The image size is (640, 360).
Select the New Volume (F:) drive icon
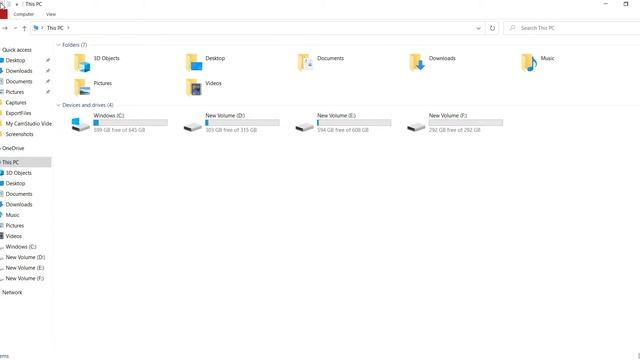pyautogui.click(x=416, y=127)
